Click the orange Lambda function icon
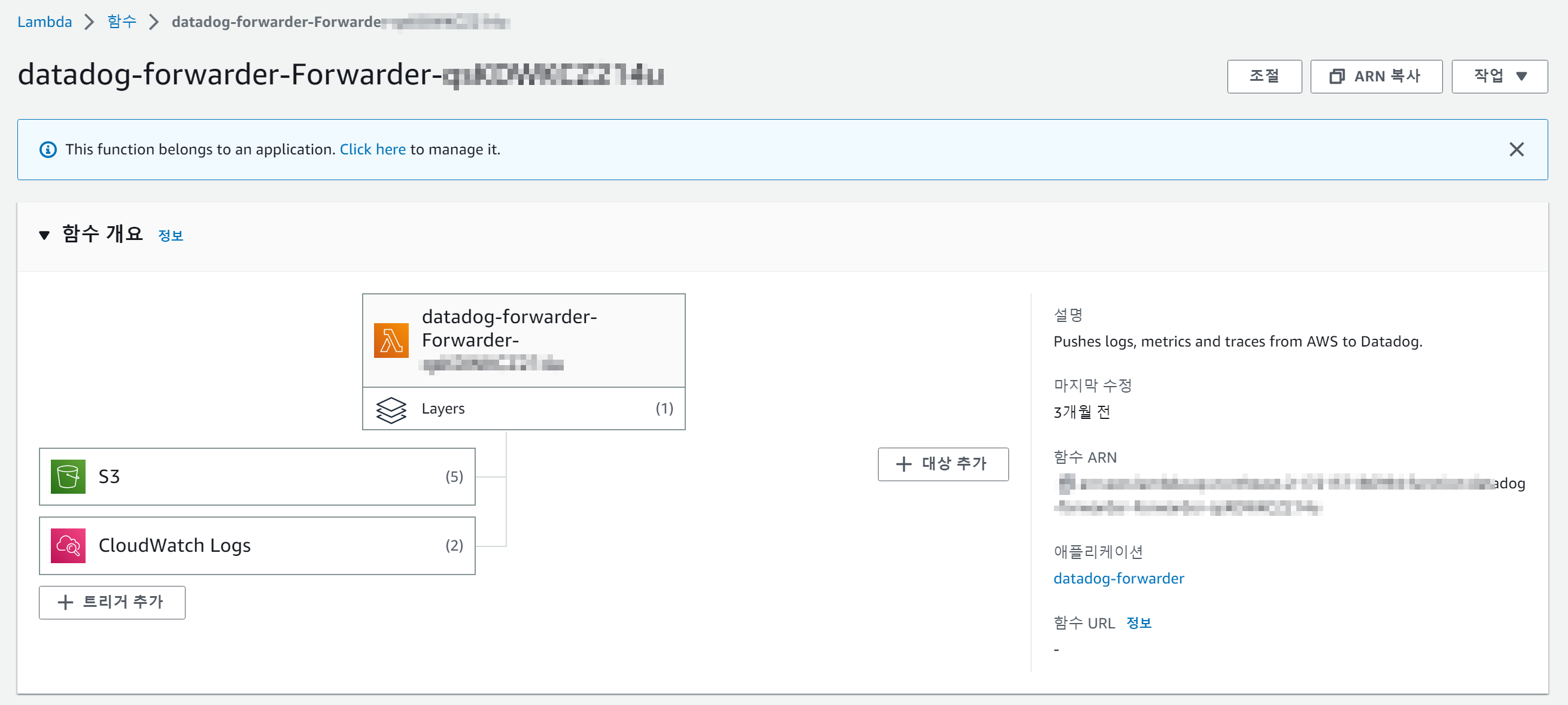This screenshot has height=705, width=1568. 391,341
